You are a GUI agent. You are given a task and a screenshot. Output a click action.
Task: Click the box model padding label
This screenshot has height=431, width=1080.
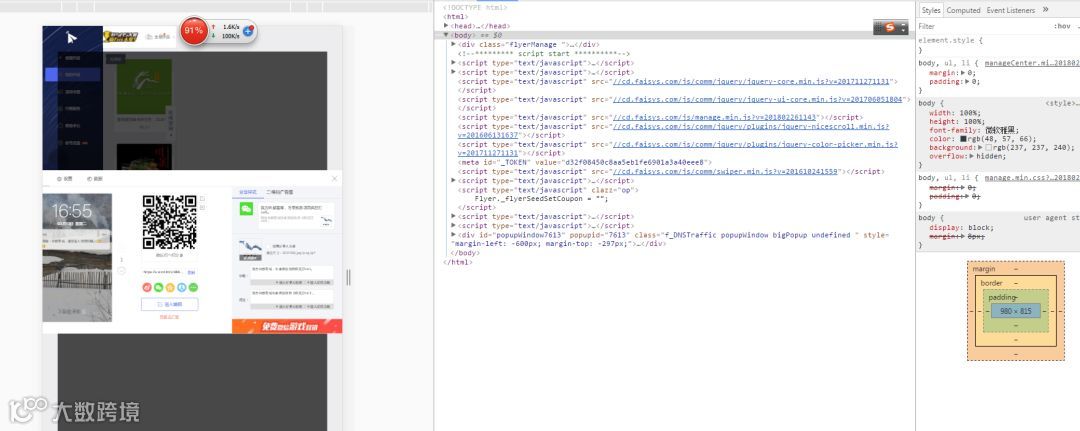click(1001, 297)
